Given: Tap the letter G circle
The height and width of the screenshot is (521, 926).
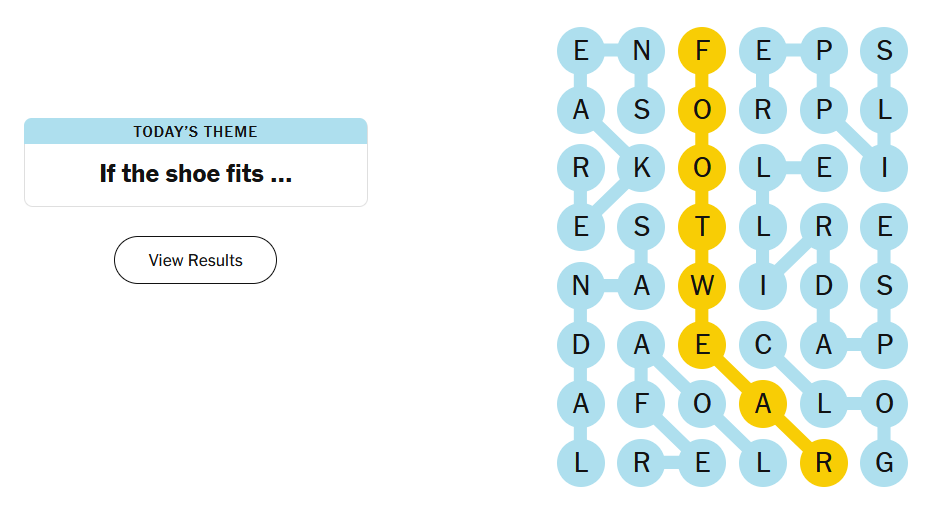Looking at the screenshot, I should coord(884,463).
